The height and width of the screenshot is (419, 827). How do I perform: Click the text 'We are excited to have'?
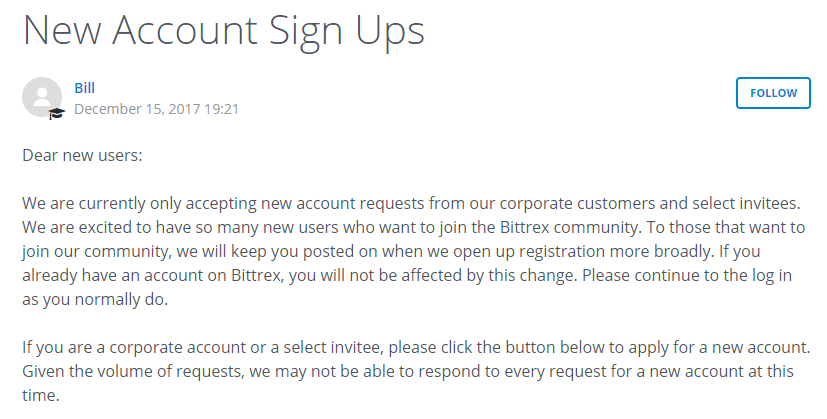103,227
